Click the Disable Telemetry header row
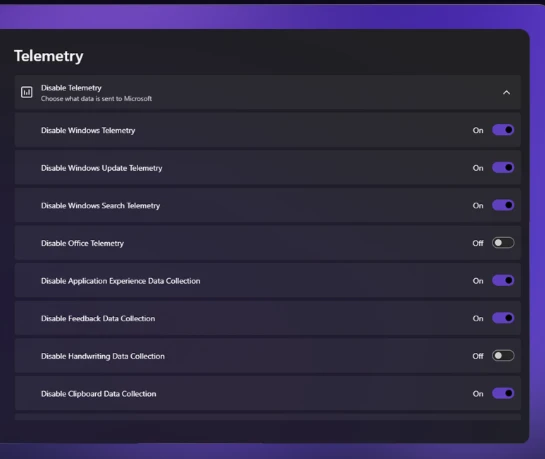Screen dimensions: 545x459 [x=268, y=92]
